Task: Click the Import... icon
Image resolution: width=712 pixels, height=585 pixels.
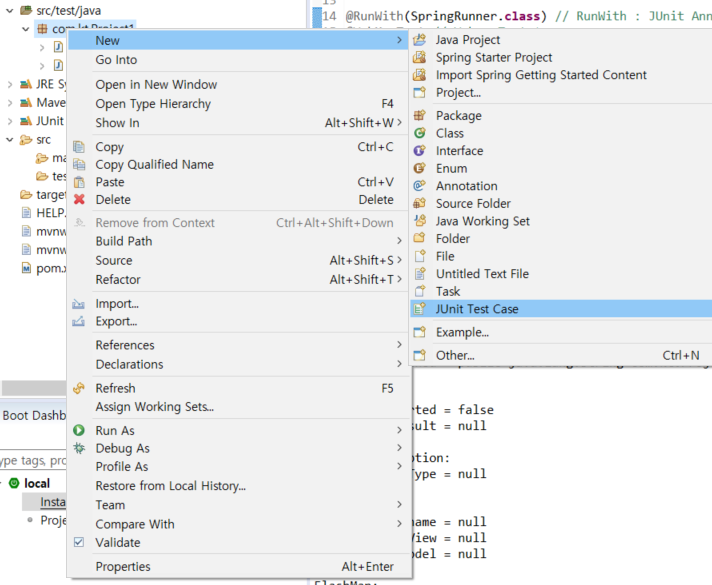Action: pyautogui.click(x=78, y=303)
